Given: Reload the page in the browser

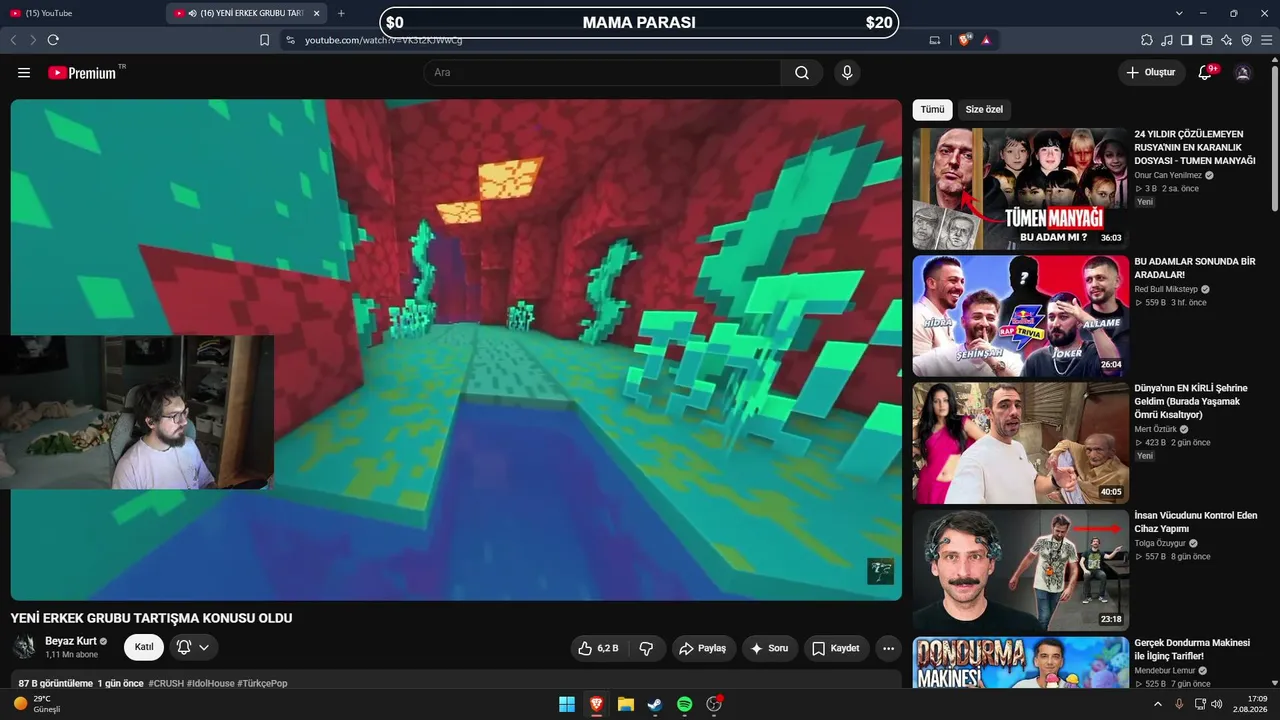Looking at the screenshot, I should 53,40.
